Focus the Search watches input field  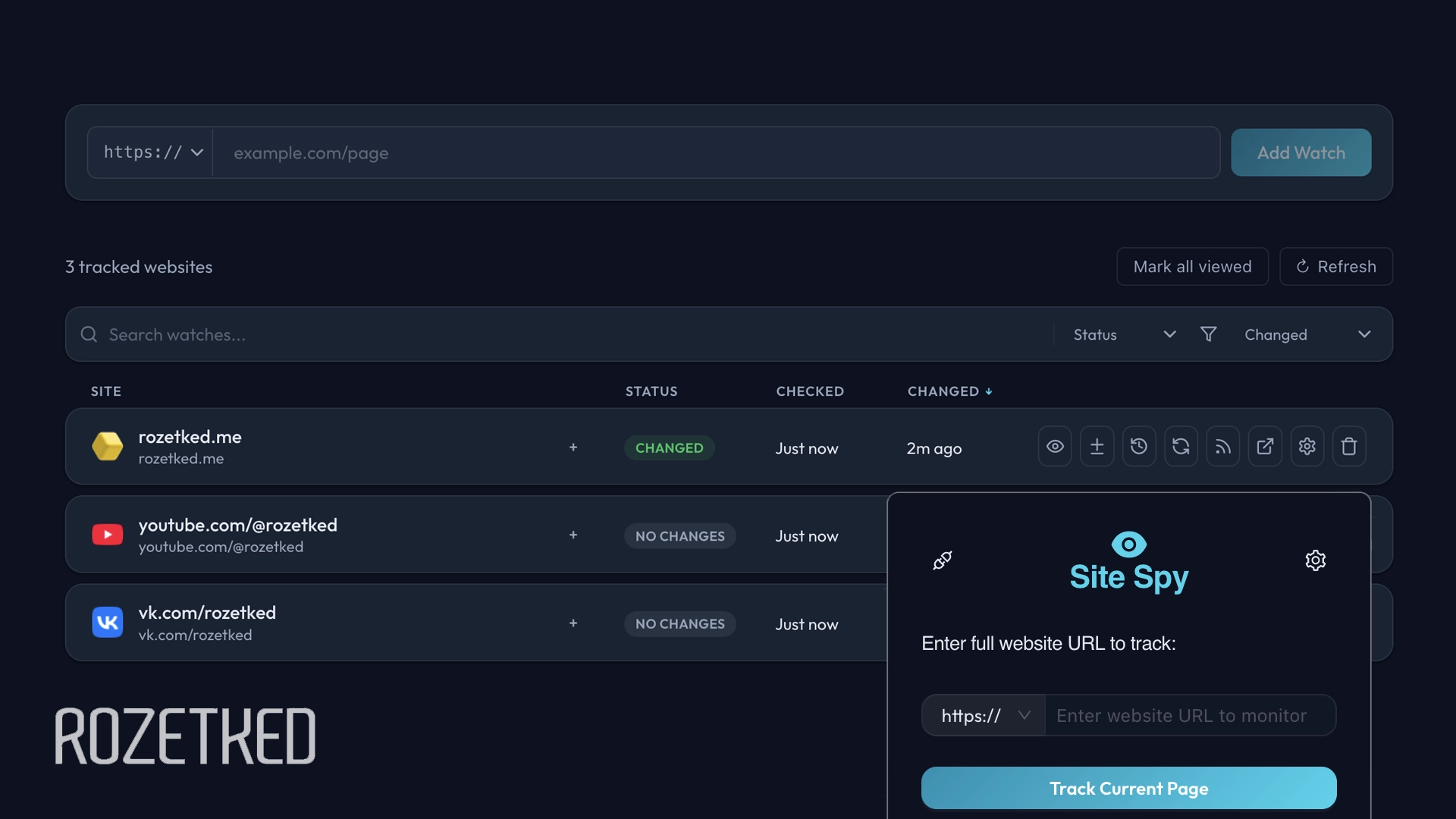tap(303, 334)
